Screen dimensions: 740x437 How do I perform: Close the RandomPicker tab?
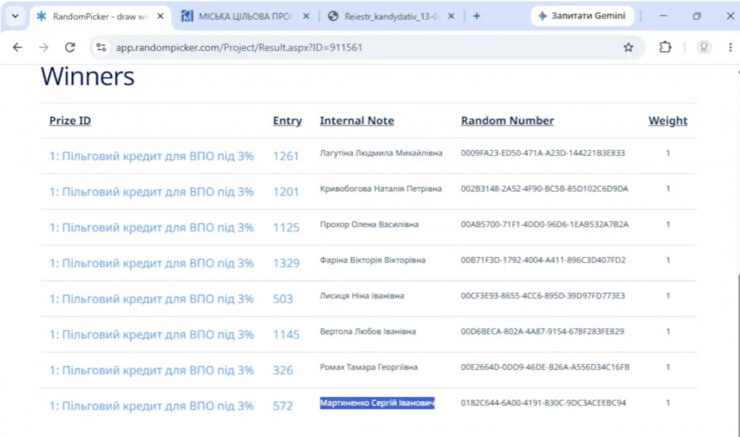coord(160,17)
